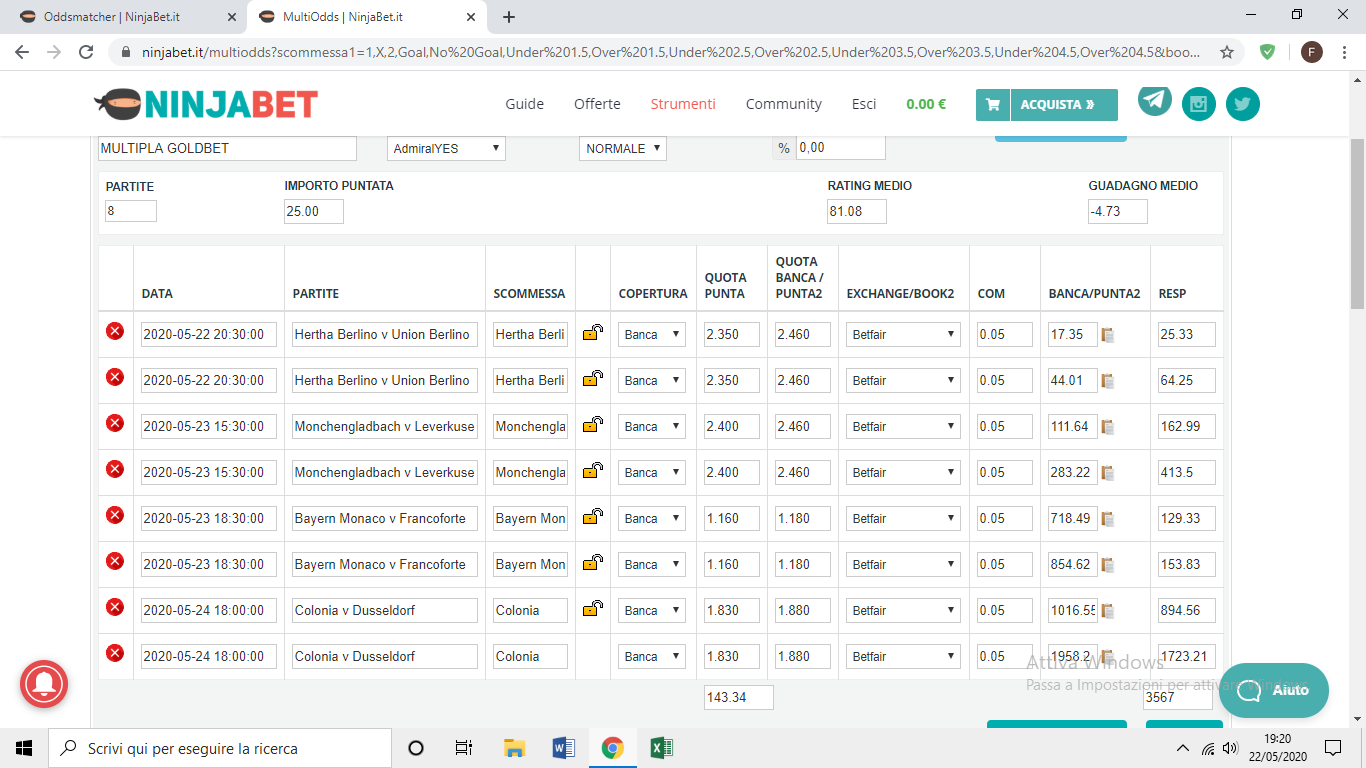Toggle the lock on the row with resp 894.56

[593, 609]
